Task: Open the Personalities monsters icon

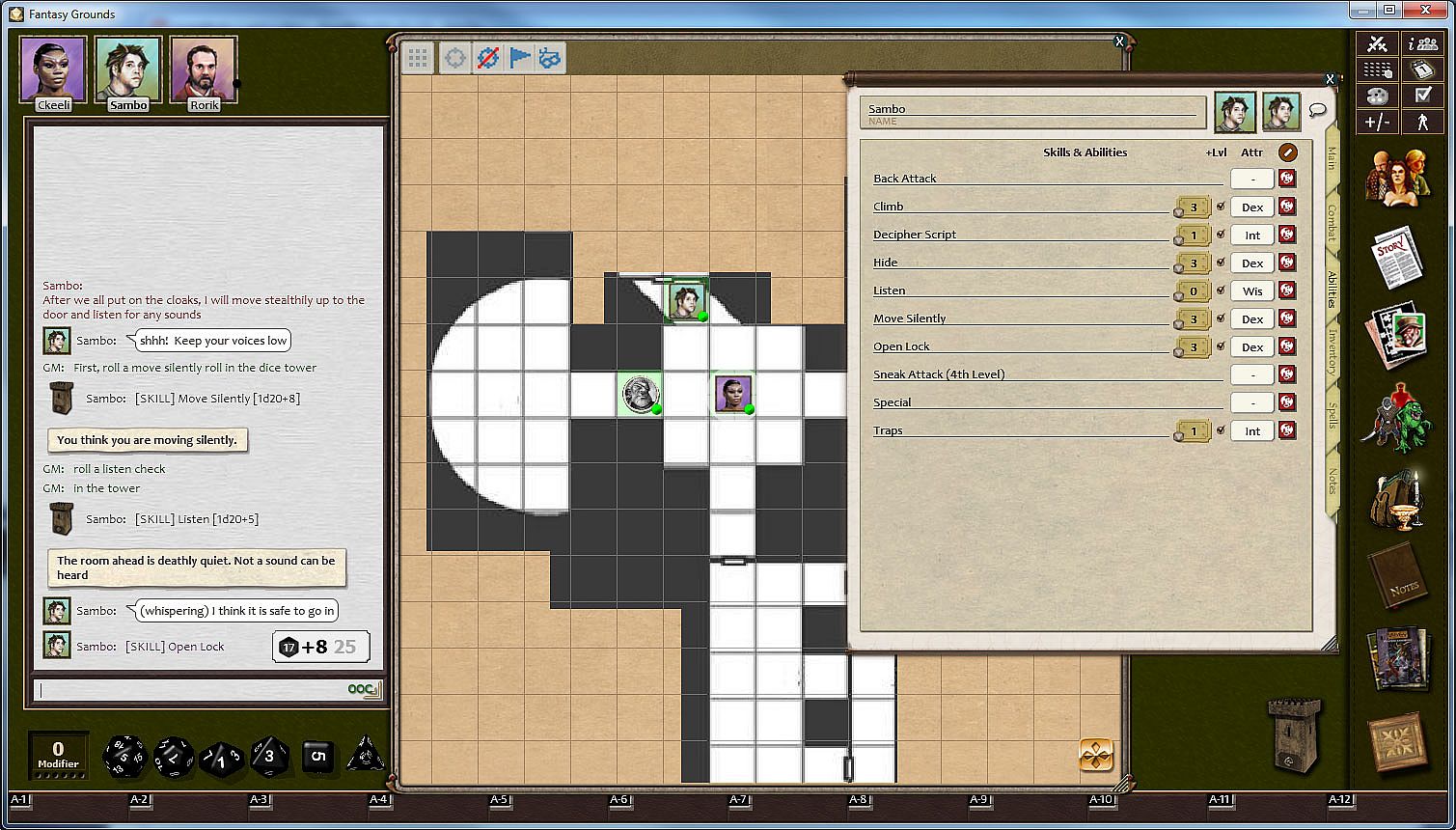Action: click(x=1397, y=418)
